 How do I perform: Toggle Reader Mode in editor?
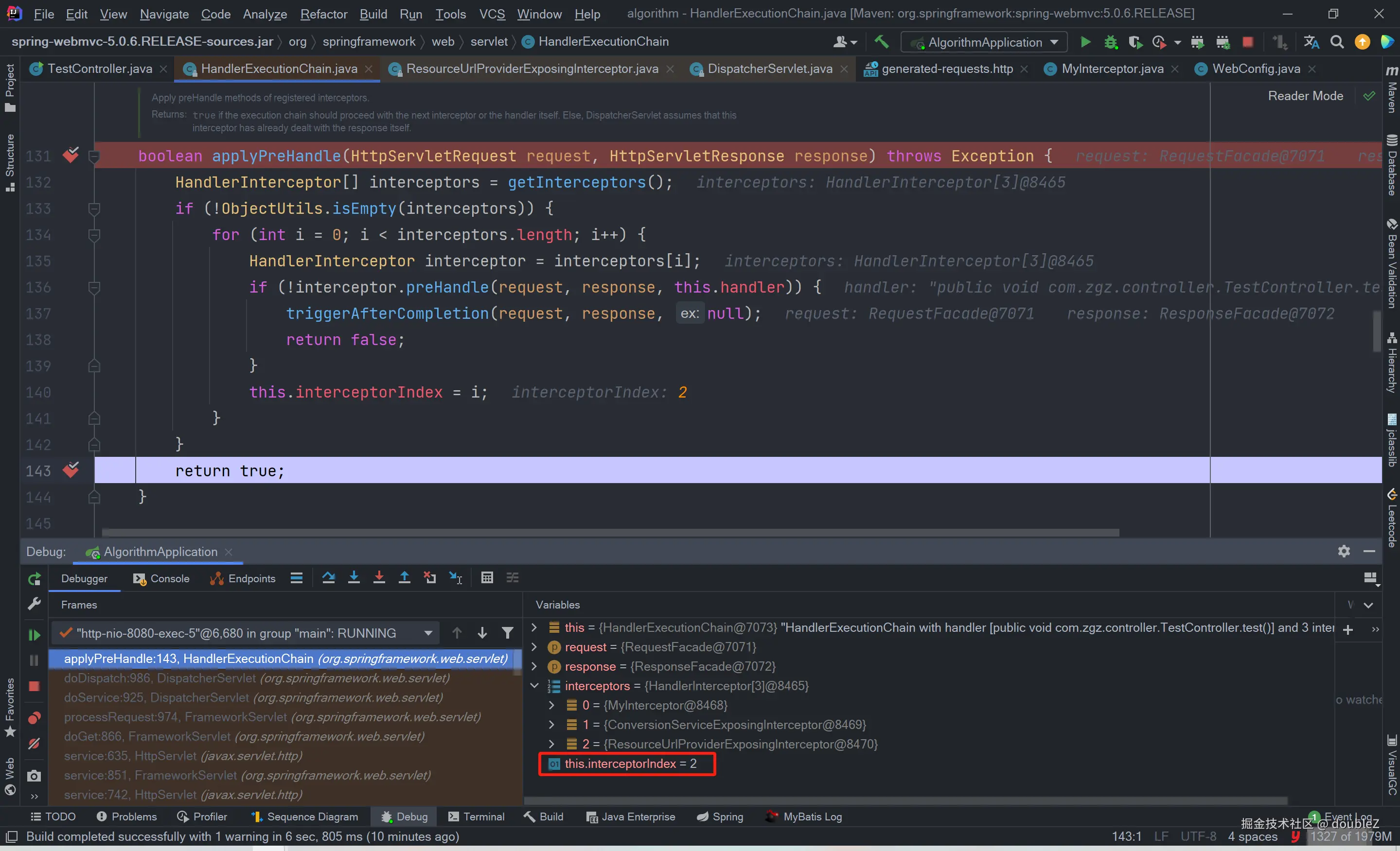point(1305,96)
